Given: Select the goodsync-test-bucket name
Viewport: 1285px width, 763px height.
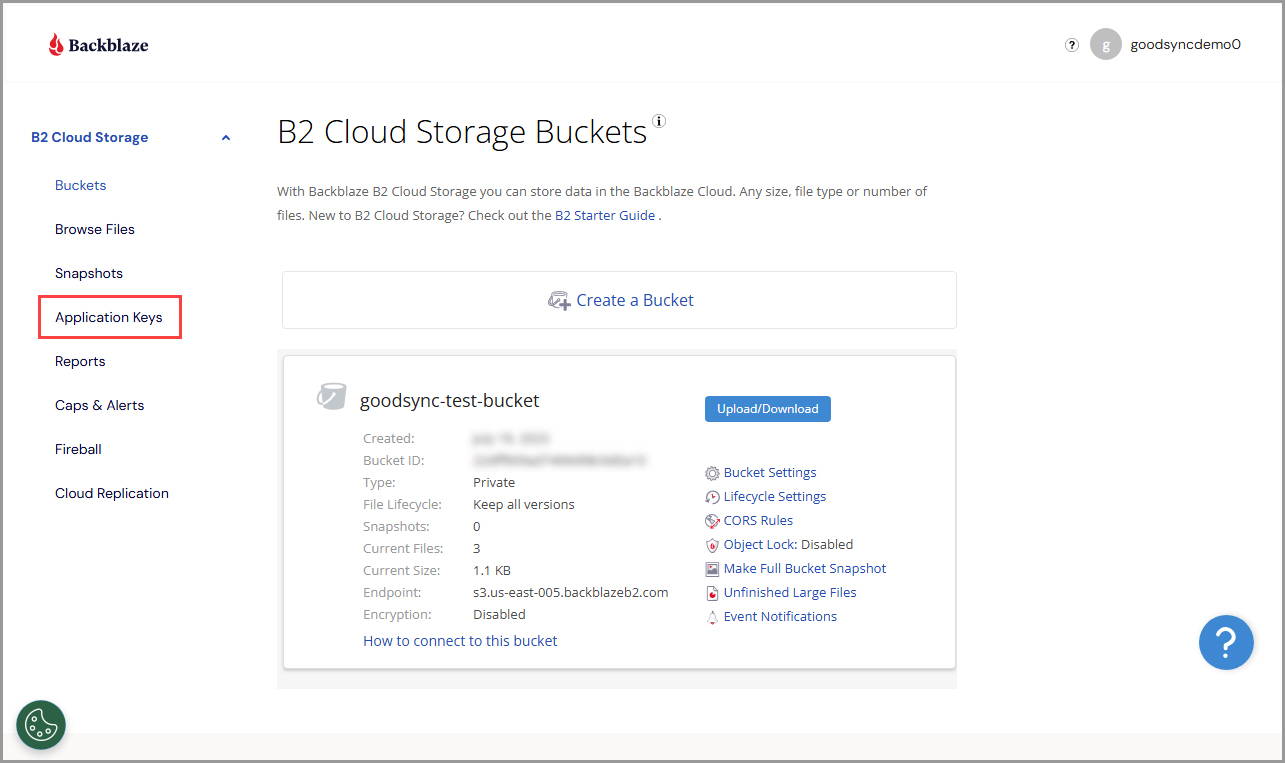Looking at the screenshot, I should pyautogui.click(x=450, y=400).
